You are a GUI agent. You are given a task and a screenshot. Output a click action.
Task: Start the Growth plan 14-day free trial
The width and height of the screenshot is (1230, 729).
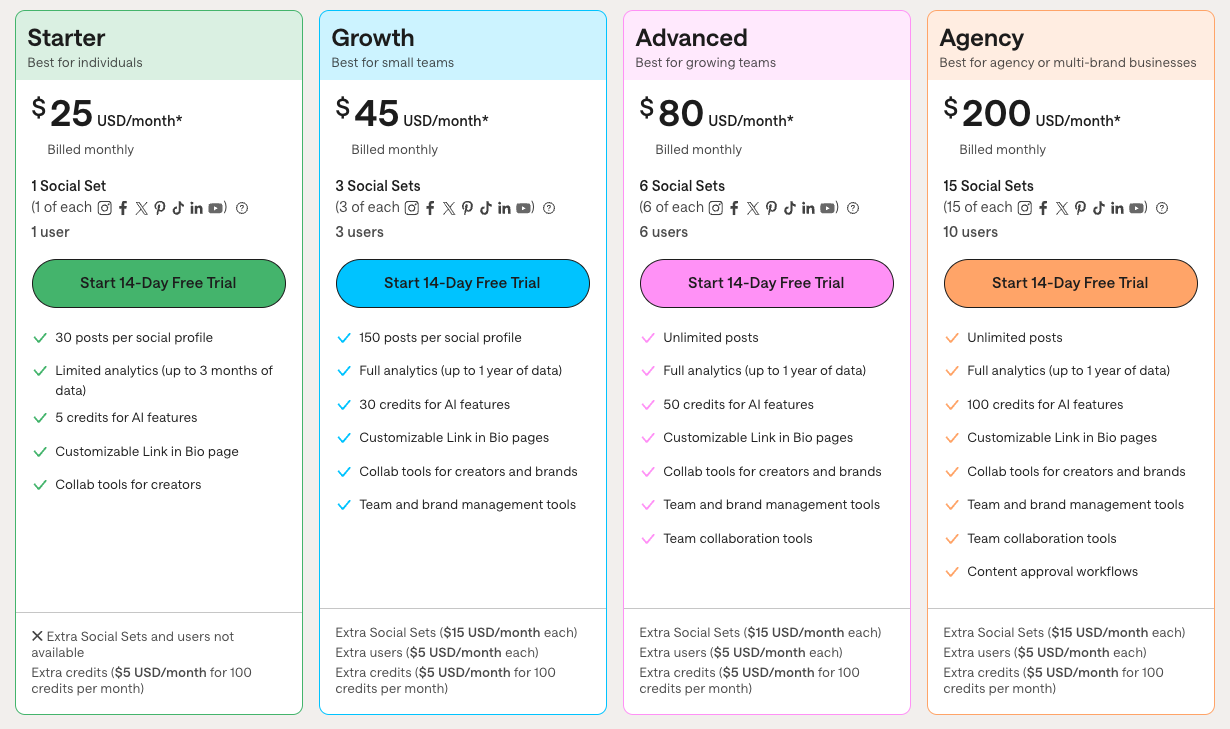coord(463,283)
